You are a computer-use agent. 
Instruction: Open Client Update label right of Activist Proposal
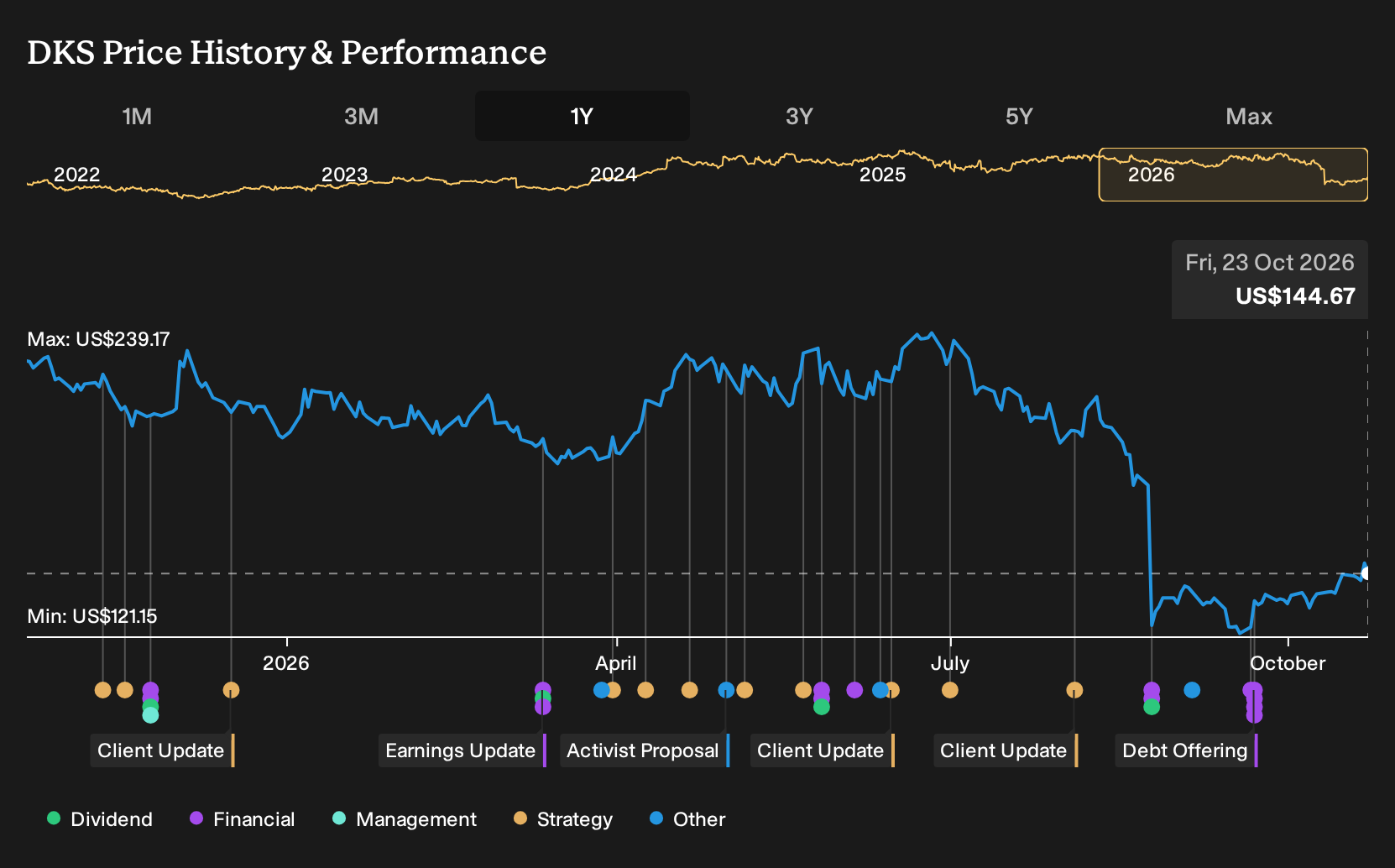(x=823, y=750)
